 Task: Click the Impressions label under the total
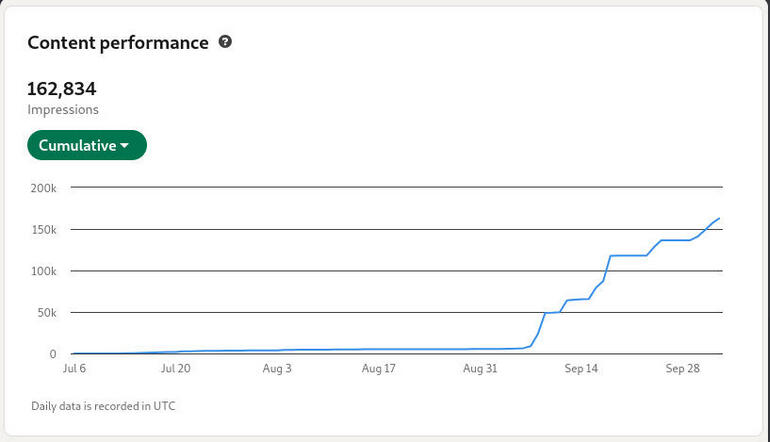[x=63, y=110]
